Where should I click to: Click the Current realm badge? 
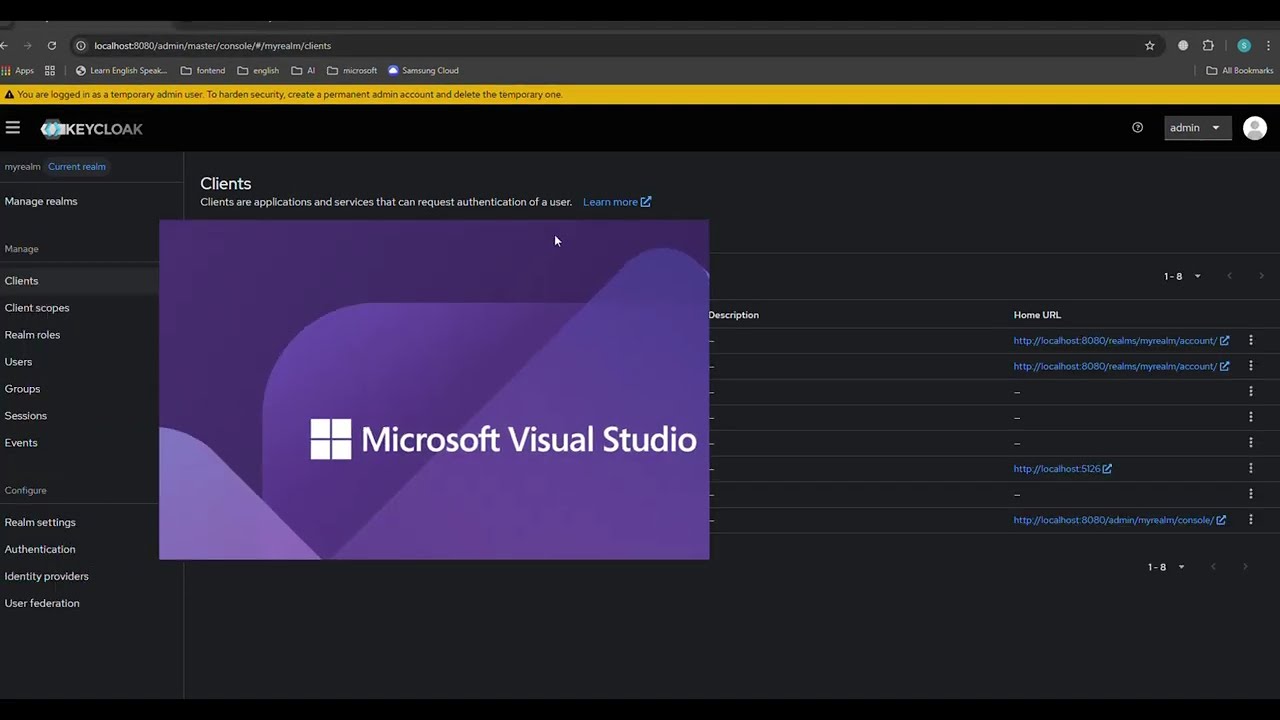click(77, 167)
